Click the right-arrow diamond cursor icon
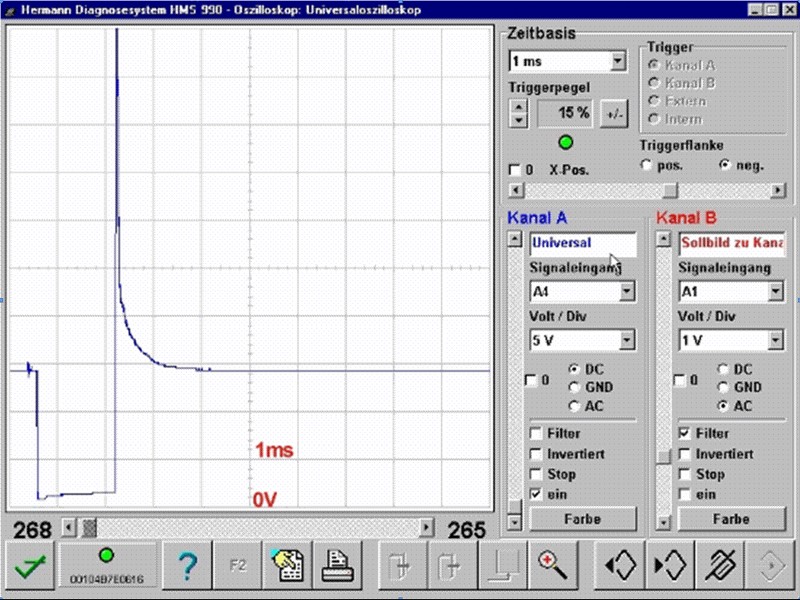The width and height of the screenshot is (800, 600). pyautogui.click(x=670, y=566)
